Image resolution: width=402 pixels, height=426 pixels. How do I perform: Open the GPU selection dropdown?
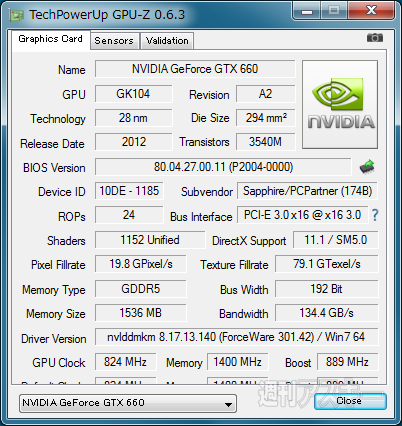(128, 403)
